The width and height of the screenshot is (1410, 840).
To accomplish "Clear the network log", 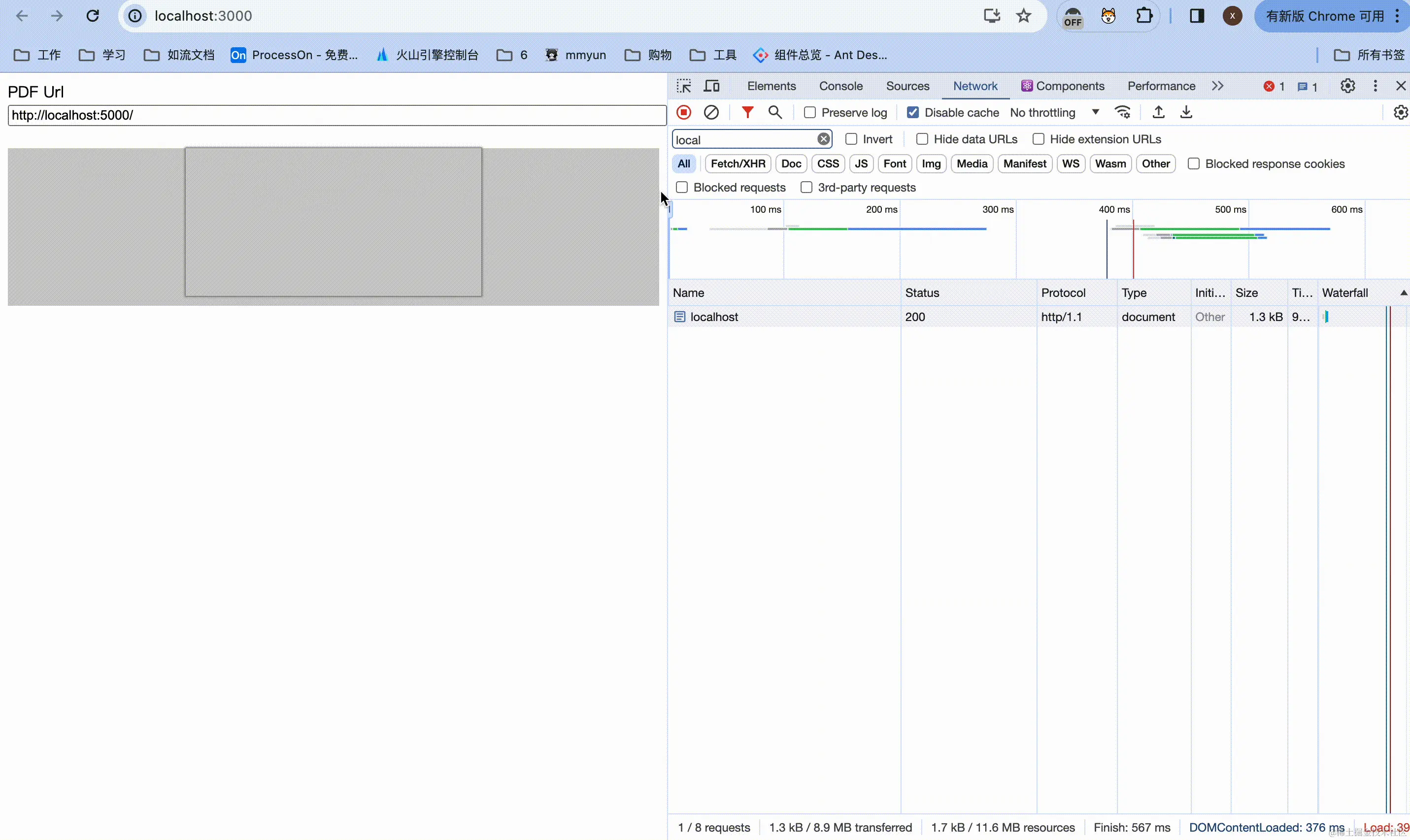I will [x=711, y=112].
